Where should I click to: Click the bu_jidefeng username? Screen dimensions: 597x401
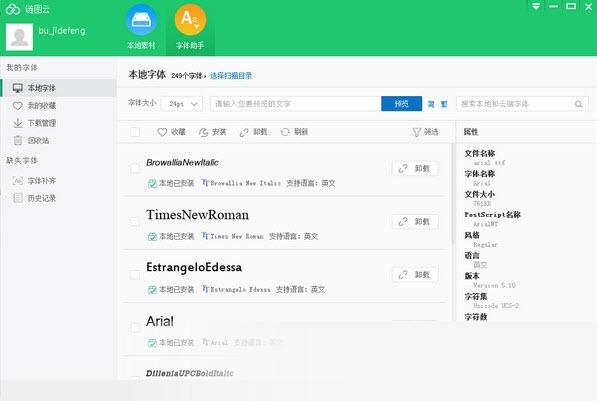click(62, 31)
